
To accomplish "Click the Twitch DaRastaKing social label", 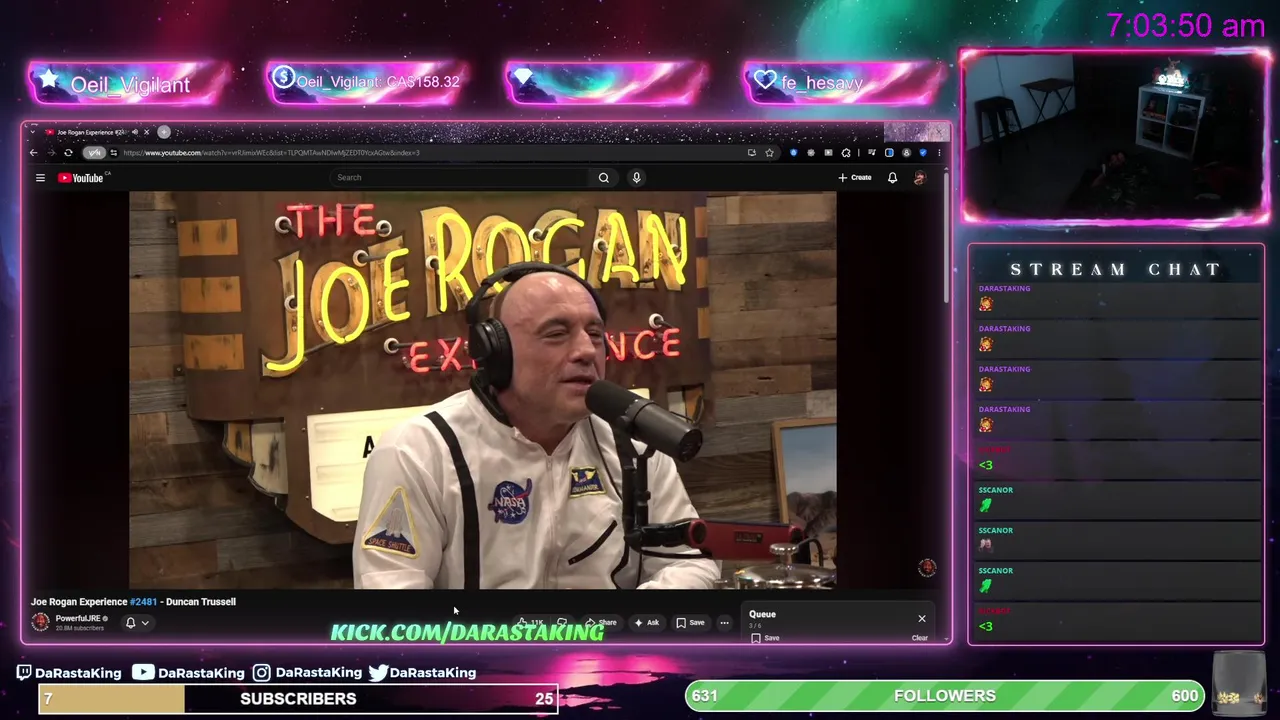I will (x=69, y=673).
